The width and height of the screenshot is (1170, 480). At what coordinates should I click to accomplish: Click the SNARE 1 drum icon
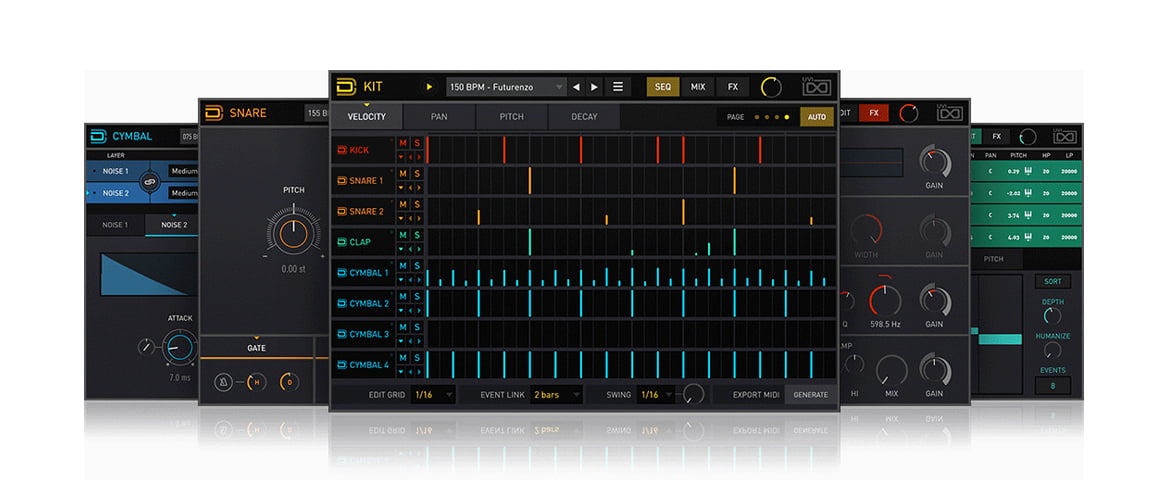pos(342,181)
